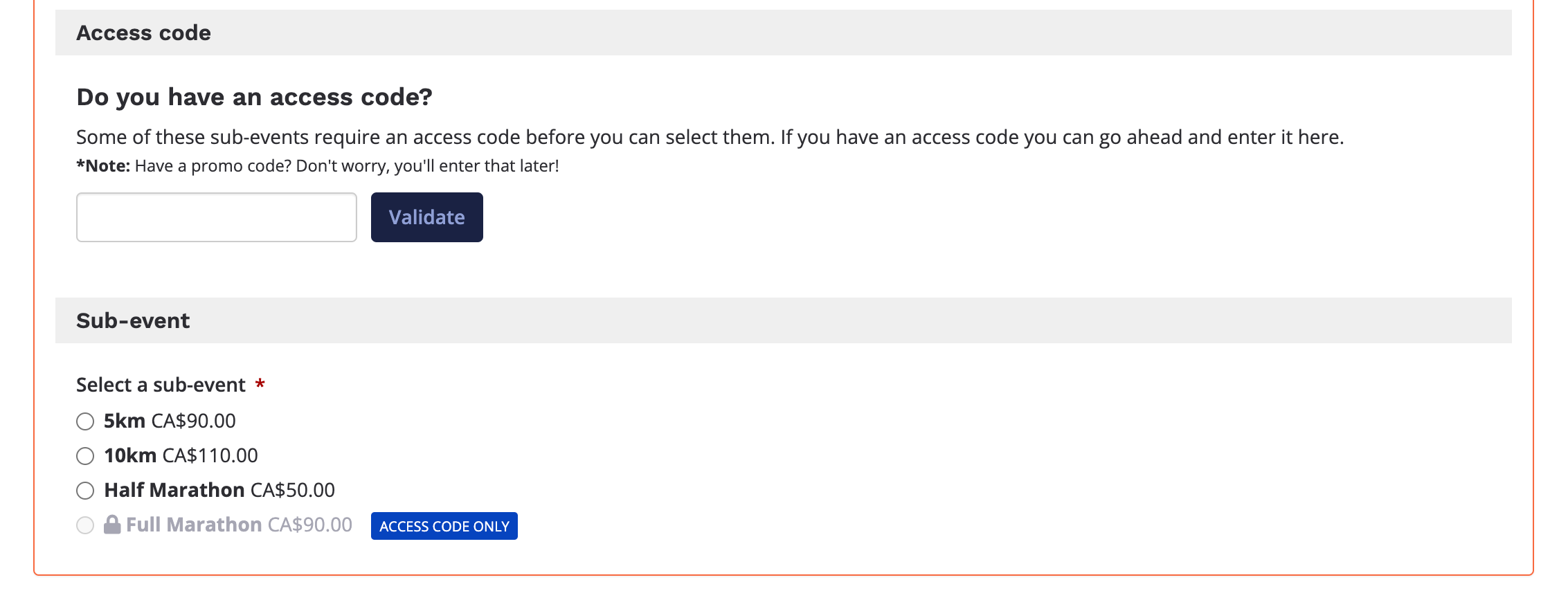
Task: Click the 'Select a sub-event' field label
Action: click(x=161, y=385)
